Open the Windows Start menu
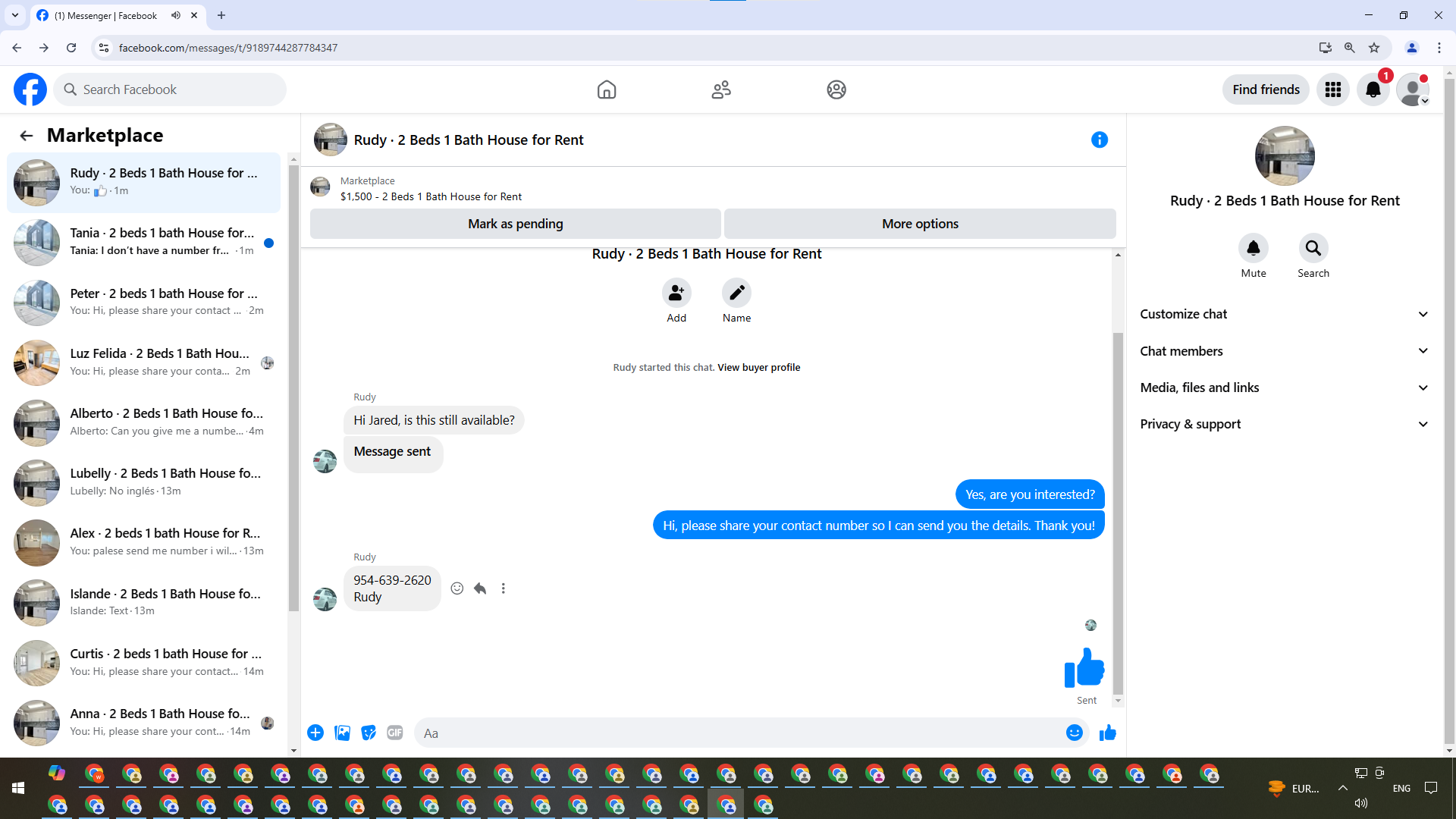The image size is (1456, 819). 18,789
